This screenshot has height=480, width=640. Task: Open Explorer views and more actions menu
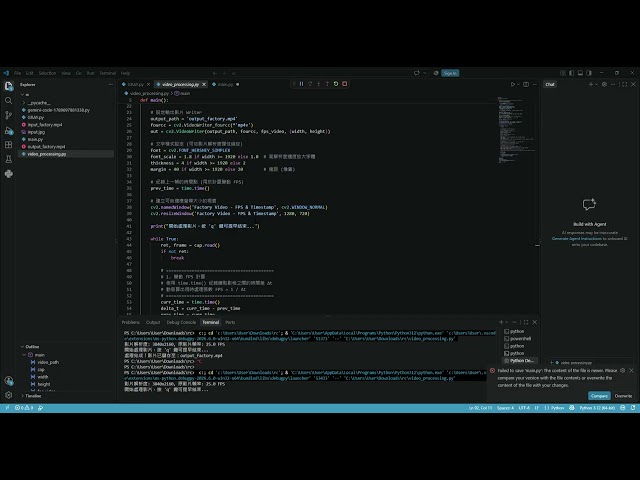pyautogui.click(x=111, y=84)
